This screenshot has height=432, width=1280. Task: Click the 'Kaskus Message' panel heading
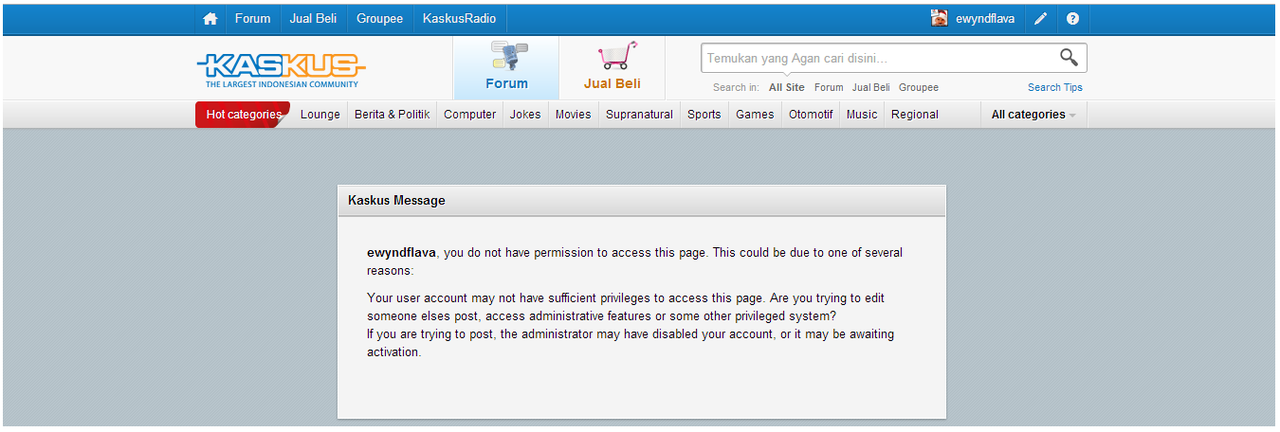pos(397,201)
